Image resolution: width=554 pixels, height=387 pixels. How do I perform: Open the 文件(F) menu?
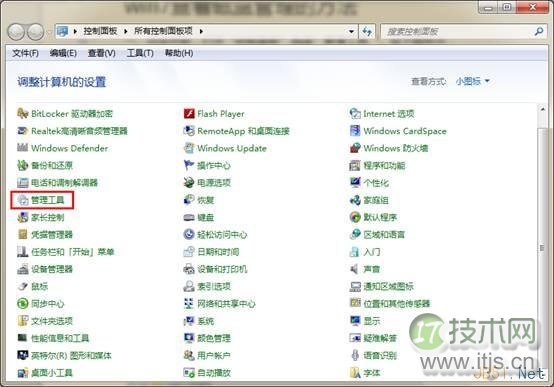pyautogui.click(x=25, y=53)
